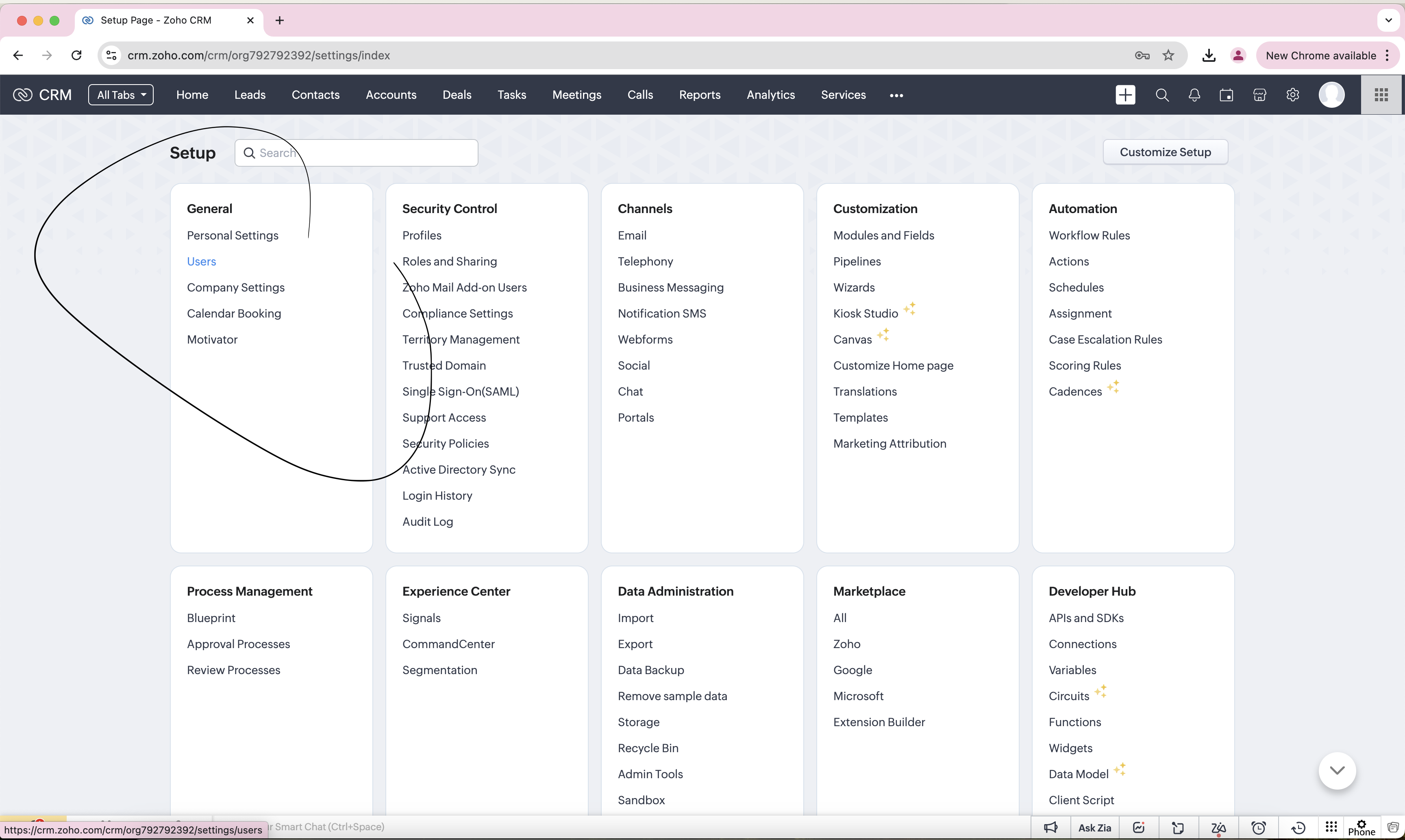Open the marketplace store icon
This screenshot has height=840, width=1405.
point(1259,94)
